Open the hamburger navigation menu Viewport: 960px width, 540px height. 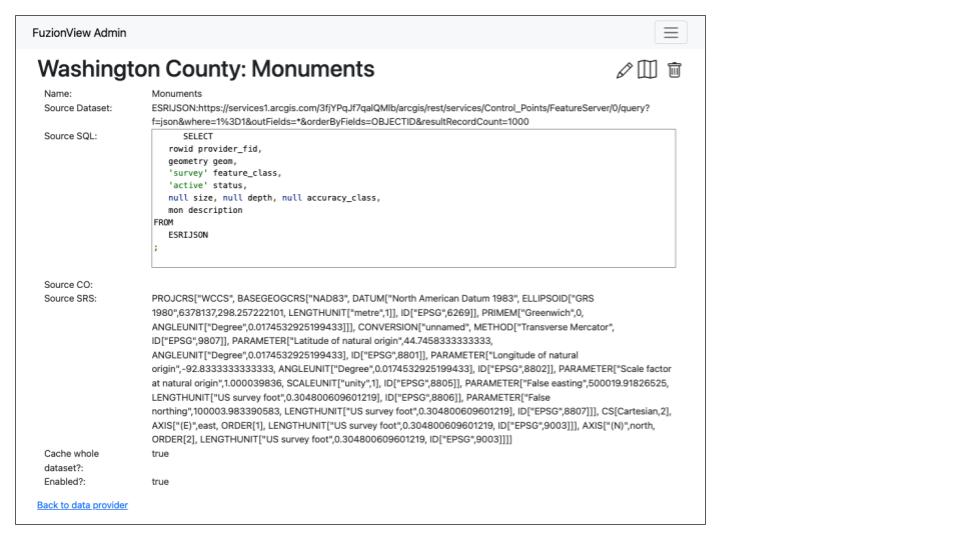tap(670, 32)
